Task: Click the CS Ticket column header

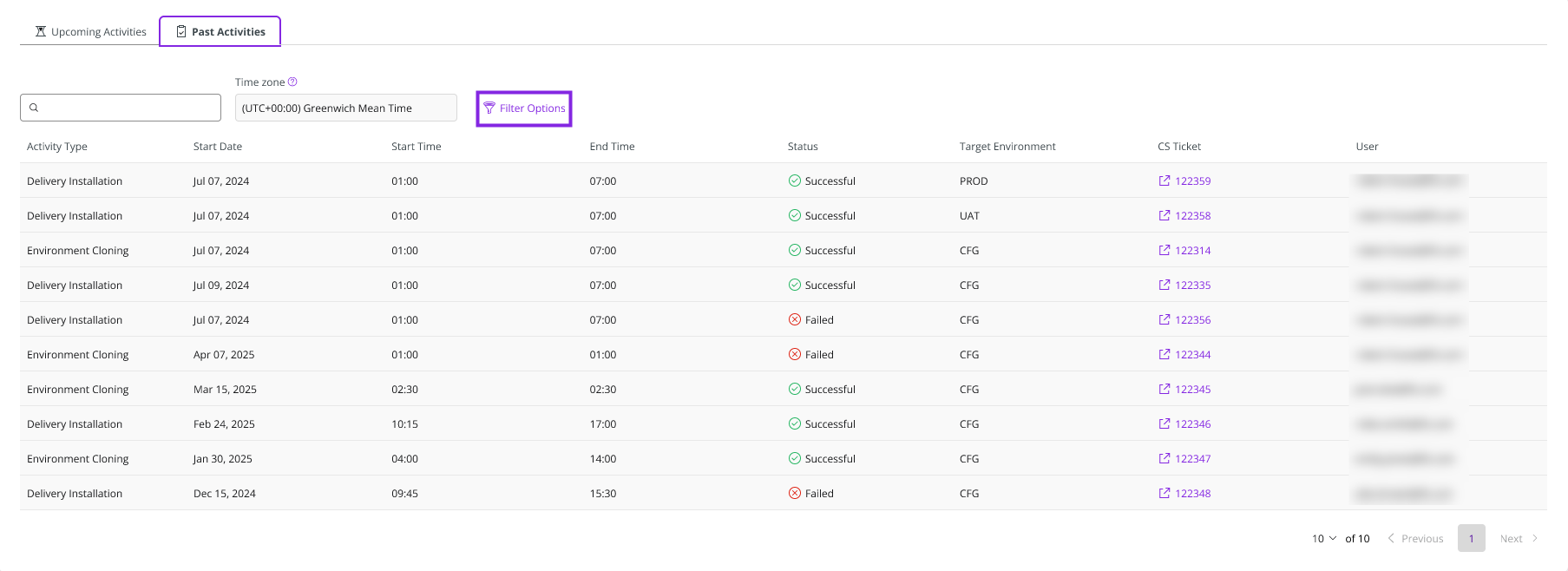Action: click(1179, 146)
